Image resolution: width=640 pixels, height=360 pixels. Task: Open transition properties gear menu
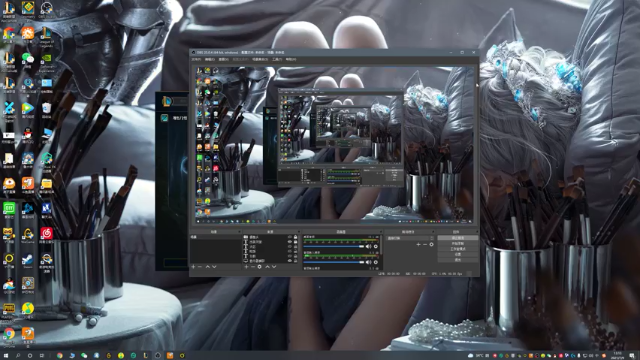click(x=431, y=244)
